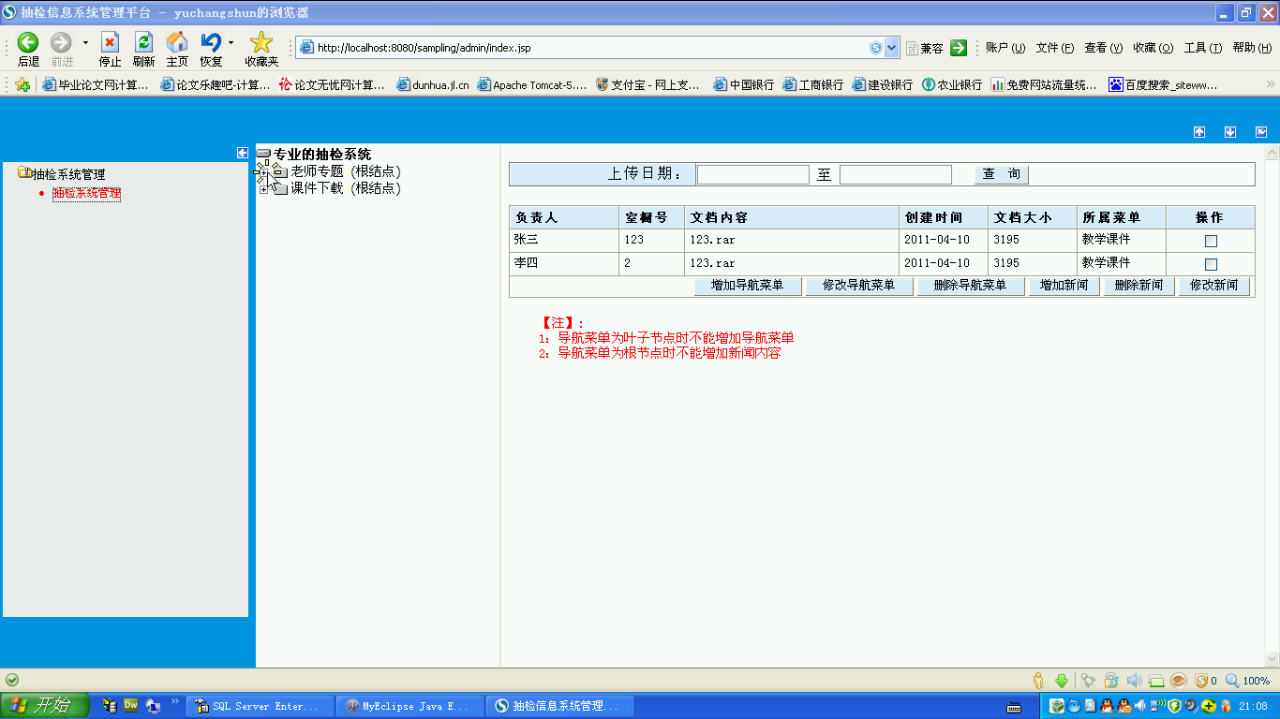
Task: Click the green download arrow in status bar
Action: pos(1062,680)
